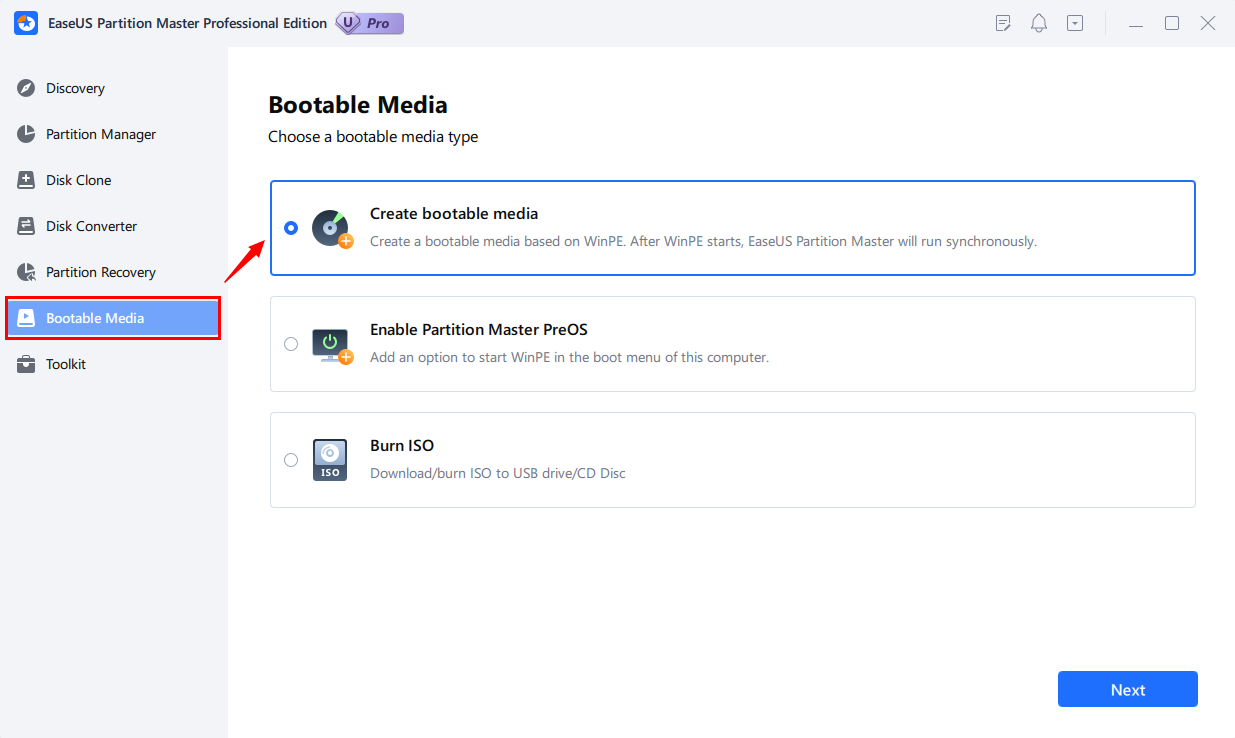
Task: Click the Disk Clone sidebar icon
Action: click(27, 180)
